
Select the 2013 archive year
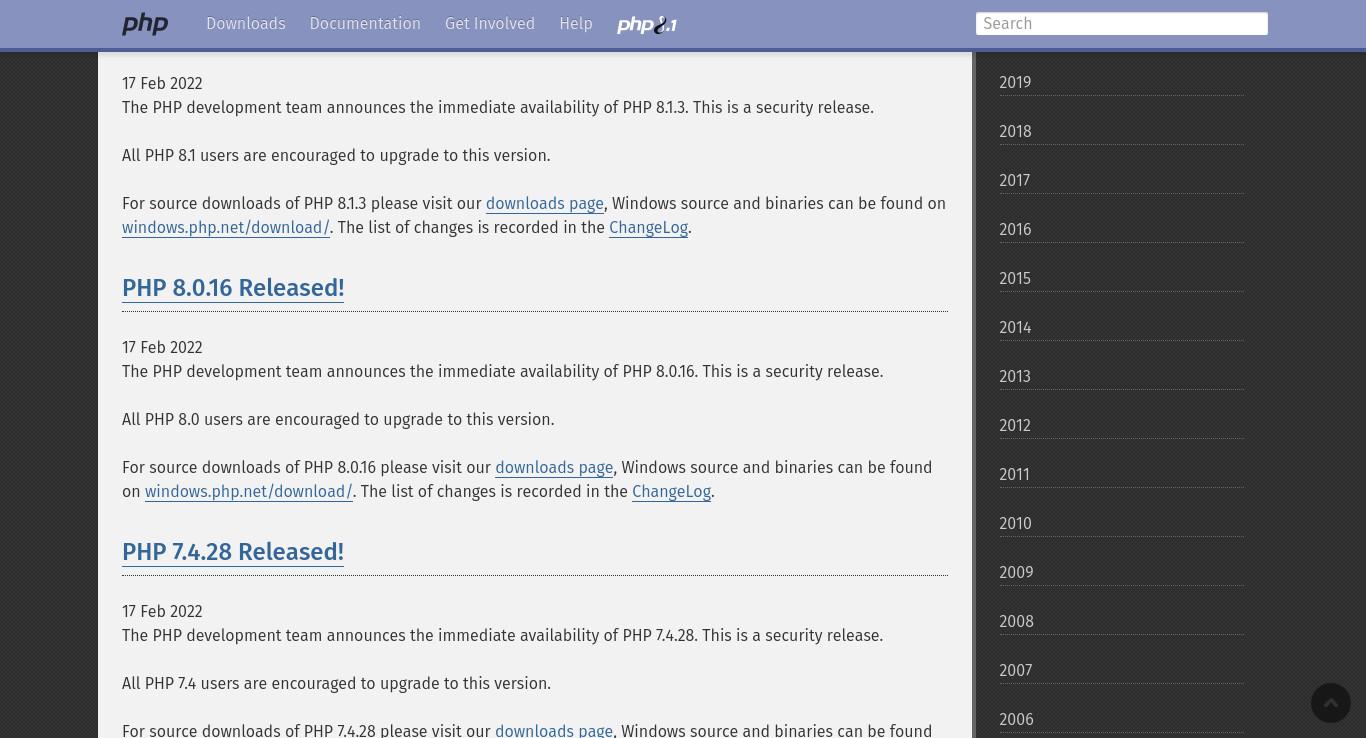pos(1122,377)
